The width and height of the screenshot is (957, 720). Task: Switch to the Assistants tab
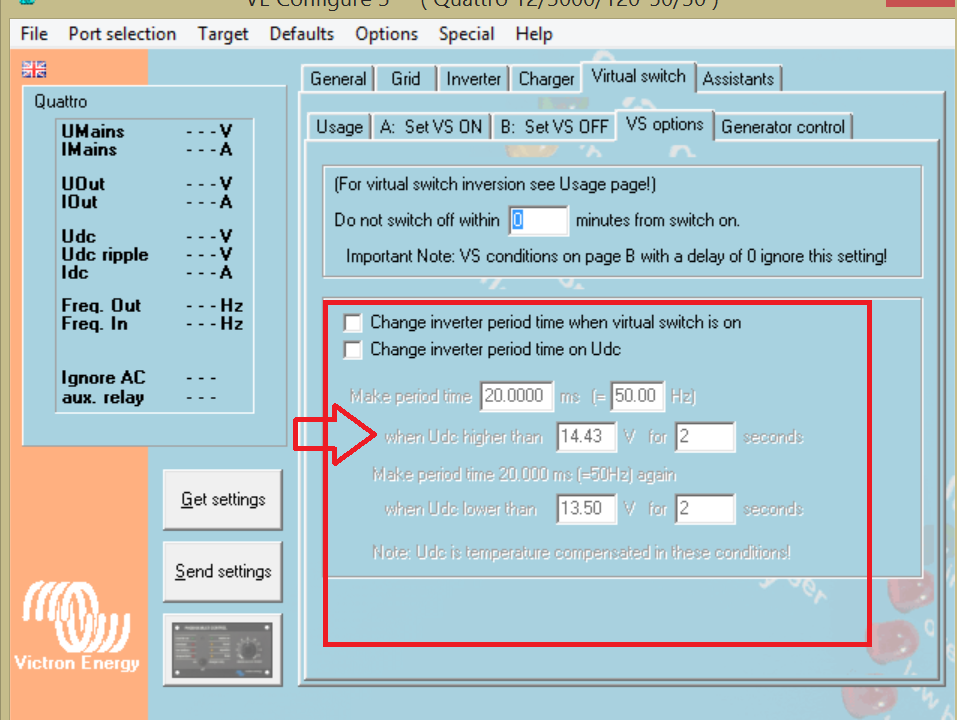[x=739, y=79]
